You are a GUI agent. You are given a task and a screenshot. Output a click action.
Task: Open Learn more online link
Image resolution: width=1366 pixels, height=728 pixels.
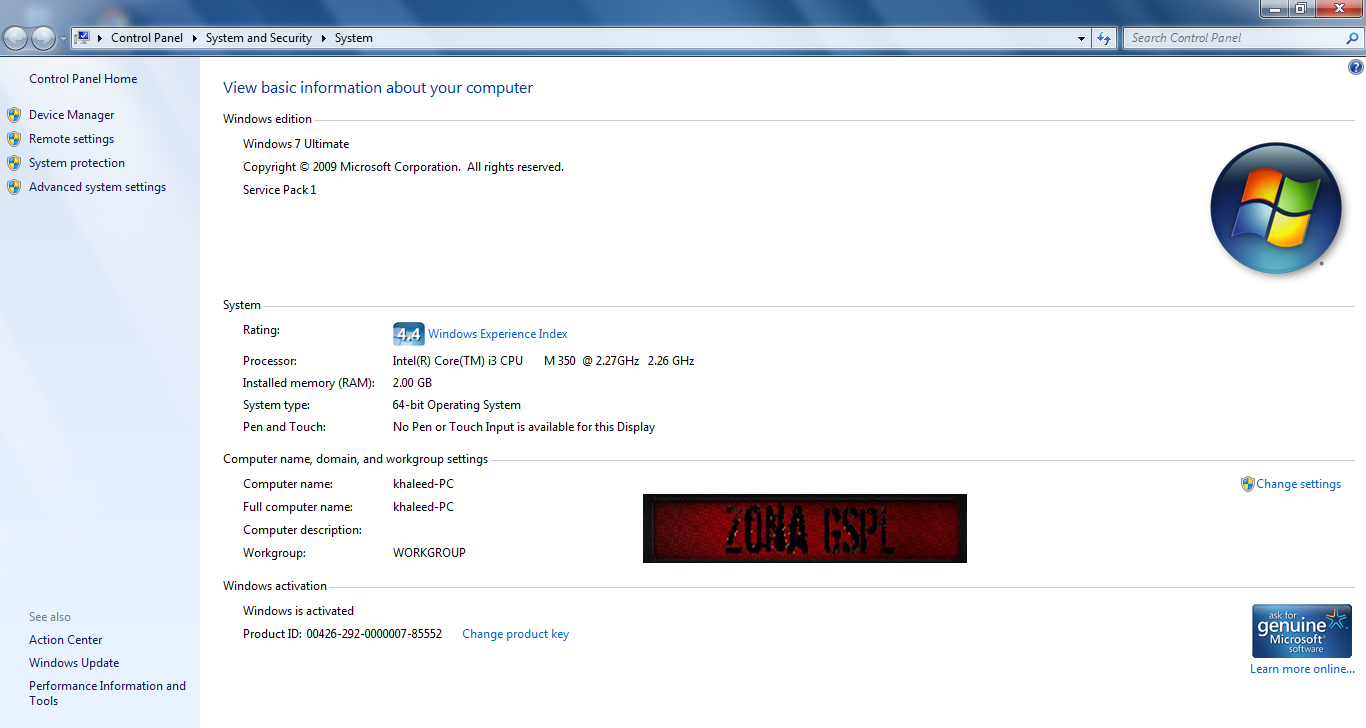pyautogui.click(x=1302, y=669)
